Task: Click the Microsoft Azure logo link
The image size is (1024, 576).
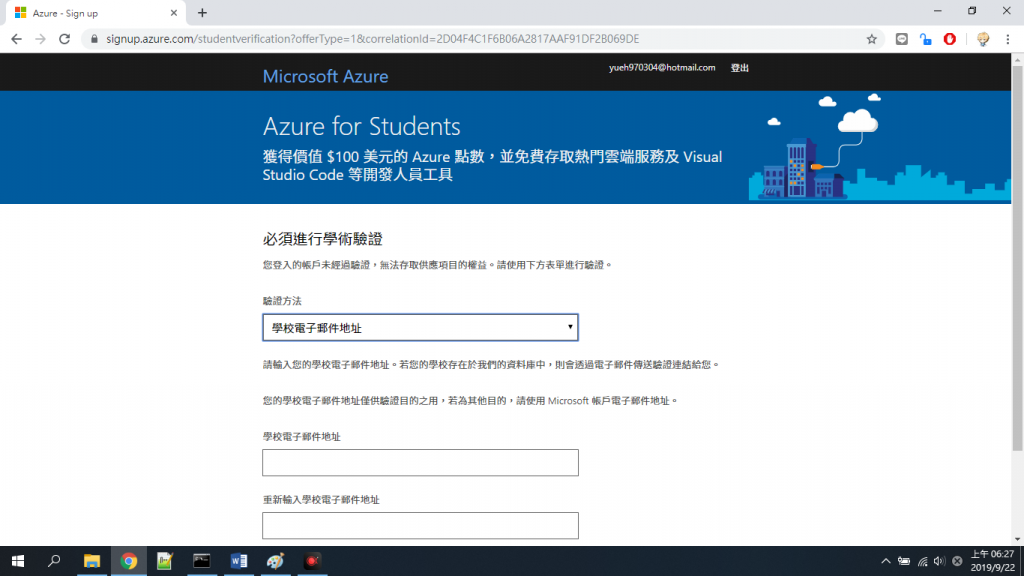Action: [325, 76]
